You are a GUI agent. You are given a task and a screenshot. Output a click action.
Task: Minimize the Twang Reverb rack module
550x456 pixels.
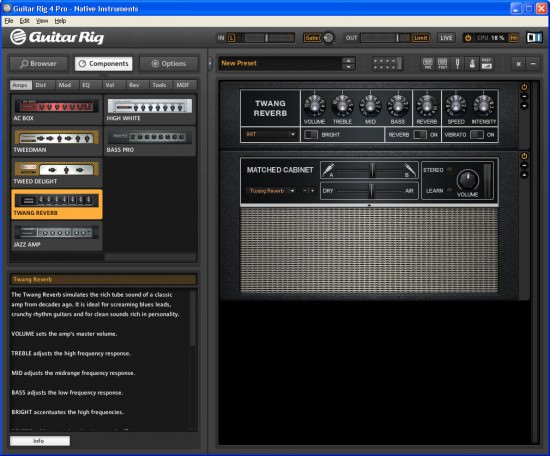pos(524,96)
